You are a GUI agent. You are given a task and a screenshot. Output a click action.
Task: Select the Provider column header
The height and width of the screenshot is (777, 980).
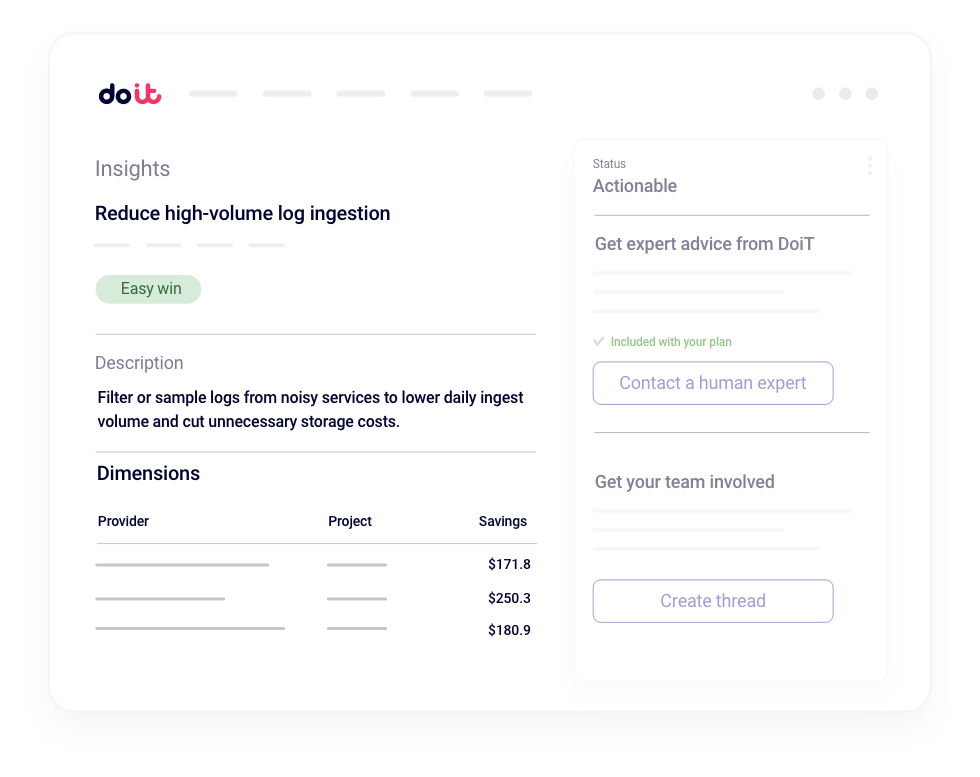click(x=123, y=521)
